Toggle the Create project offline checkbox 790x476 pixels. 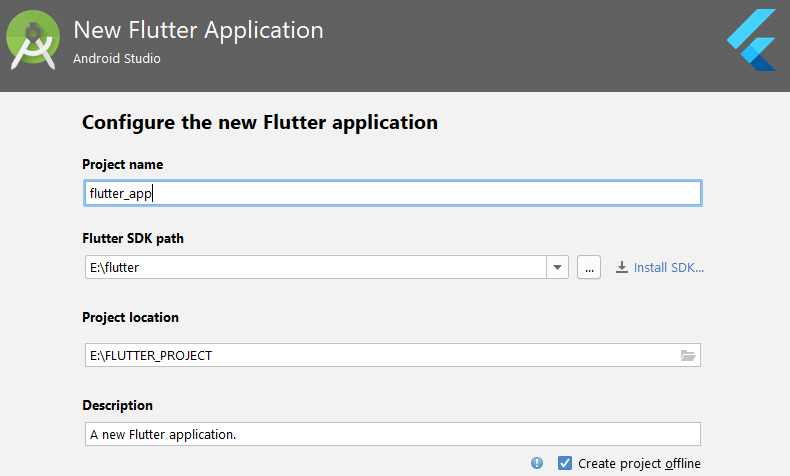click(x=565, y=463)
